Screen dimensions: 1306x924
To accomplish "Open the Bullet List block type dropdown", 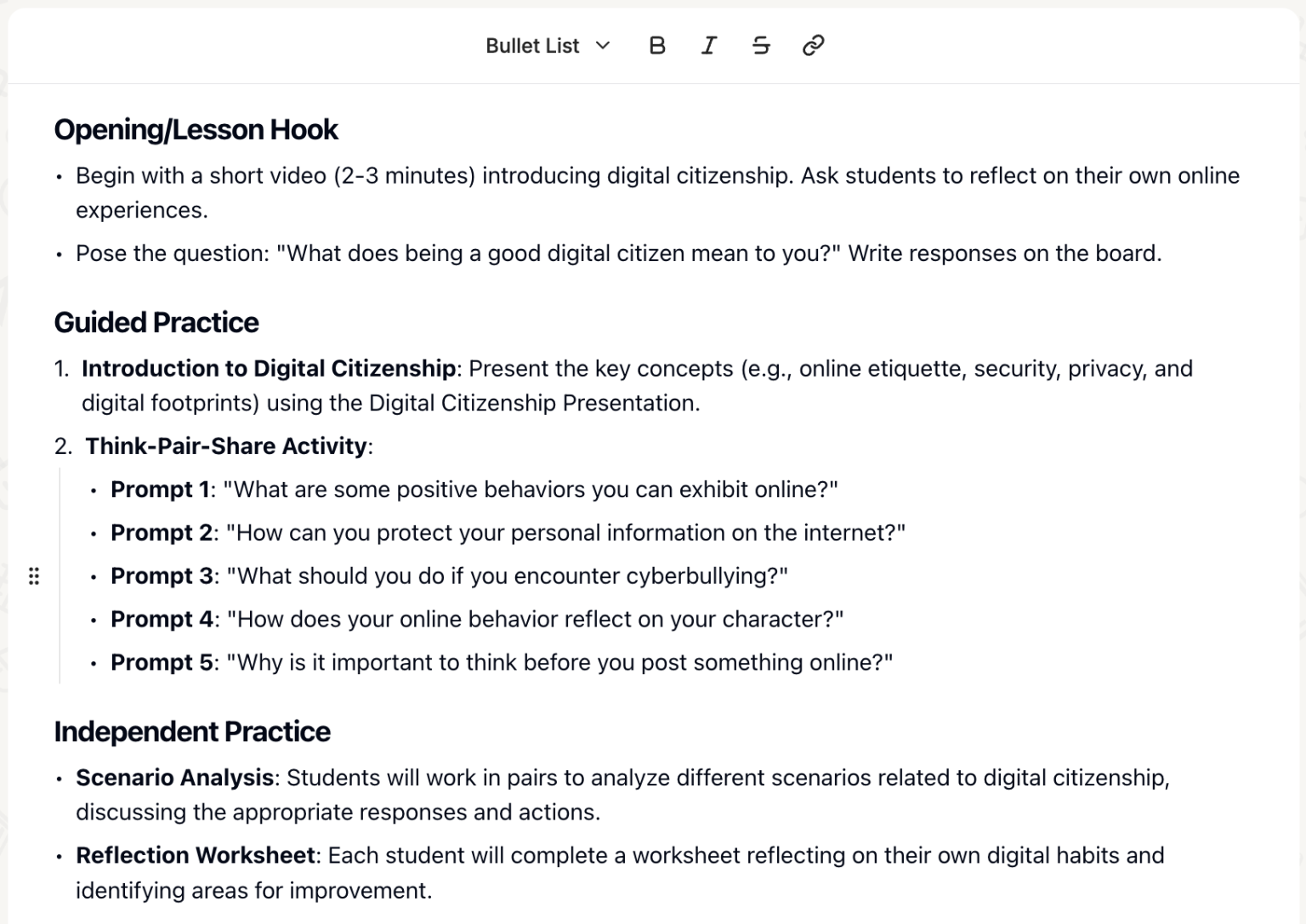I will tap(548, 46).
